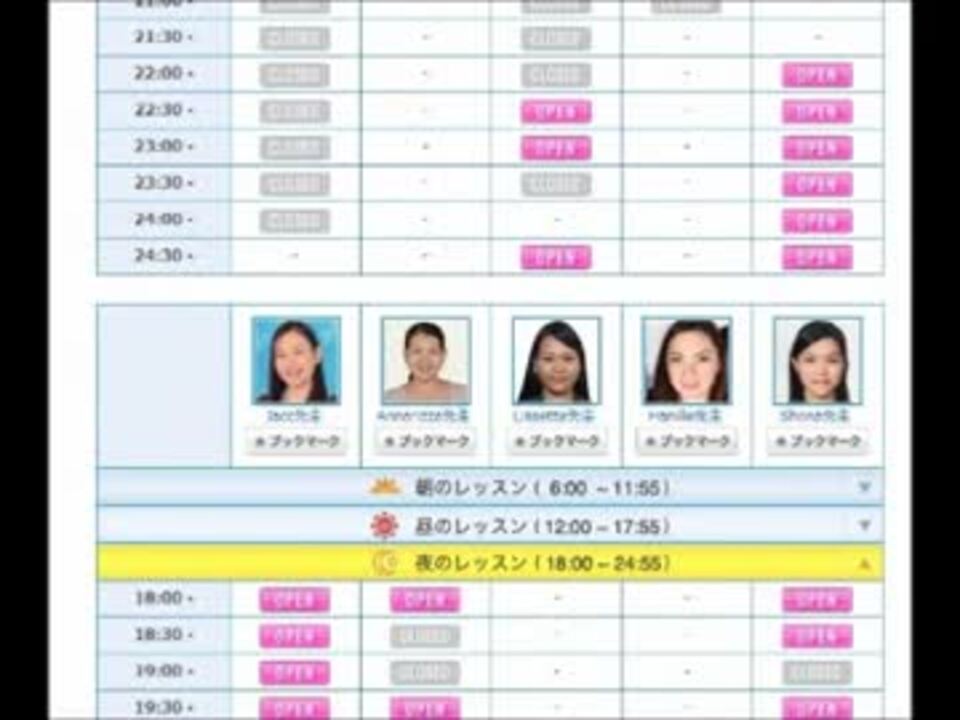960x720 pixels.
Task: Bookmark the fourth teacher (Hanilie)
Action: pos(687,441)
